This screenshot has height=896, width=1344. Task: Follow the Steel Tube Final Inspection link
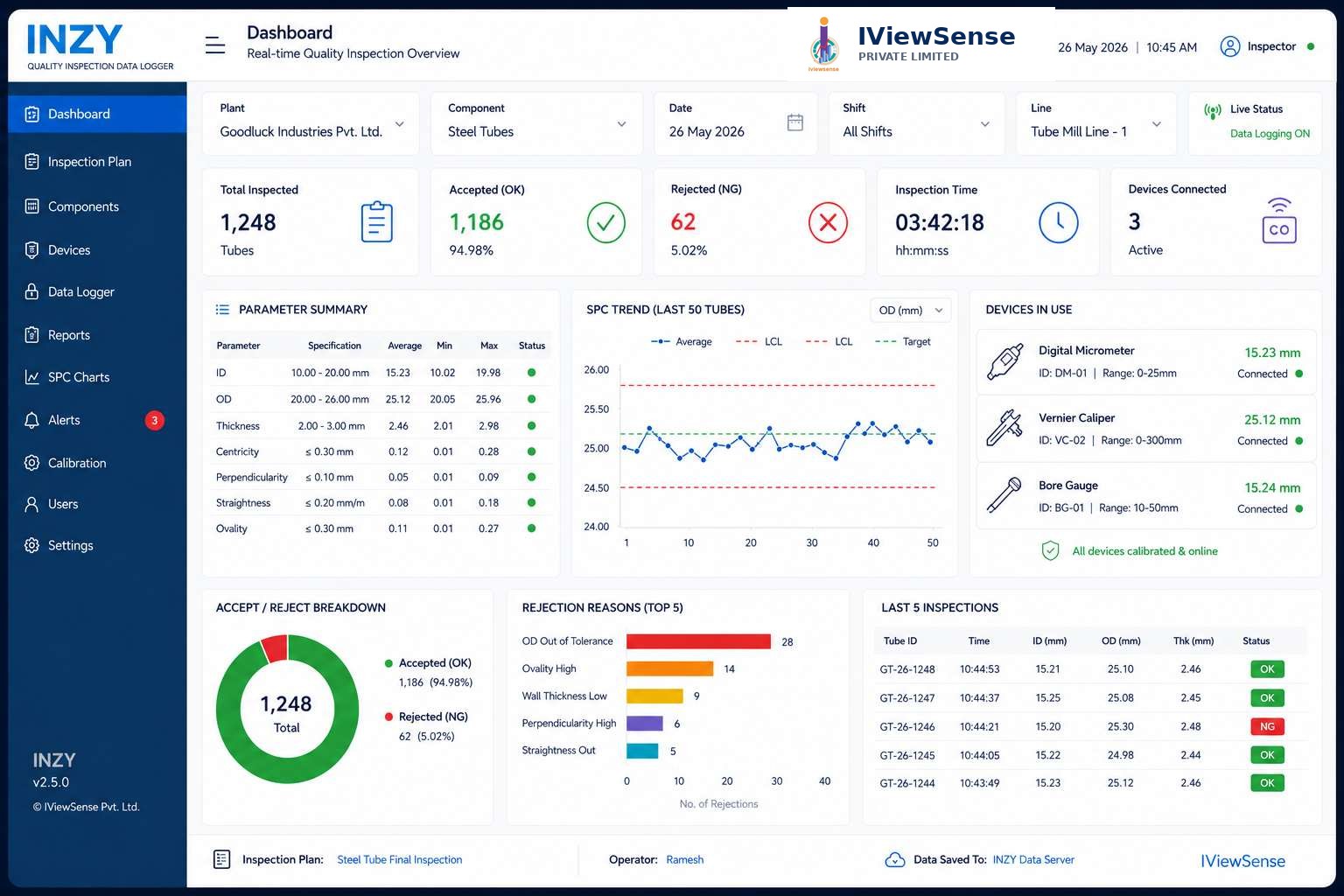tap(400, 860)
